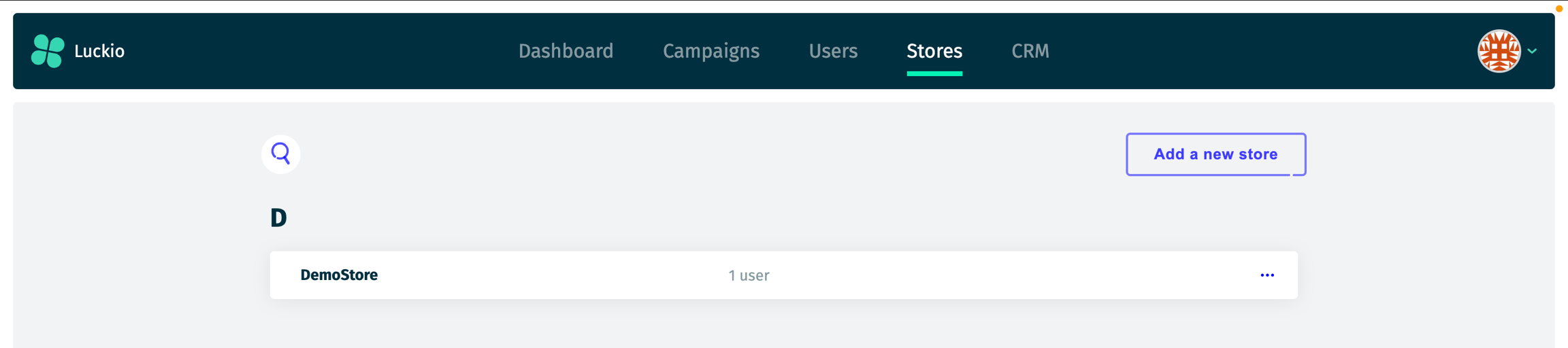Open the DemoStore three-dot options menu

click(x=1267, y=275)
